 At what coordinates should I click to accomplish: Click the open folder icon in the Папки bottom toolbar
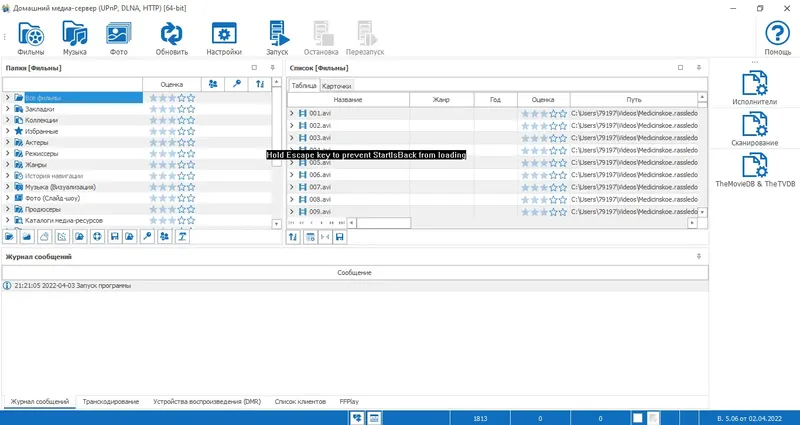click(10, 236)
